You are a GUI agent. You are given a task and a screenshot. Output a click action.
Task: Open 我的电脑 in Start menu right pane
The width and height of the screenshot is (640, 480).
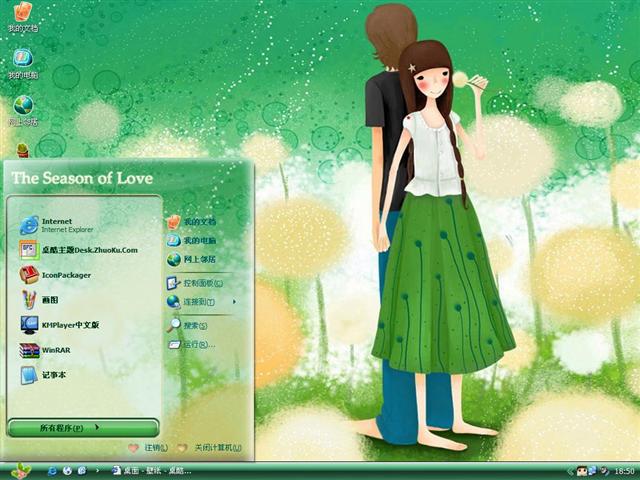(x=191, y=240)
